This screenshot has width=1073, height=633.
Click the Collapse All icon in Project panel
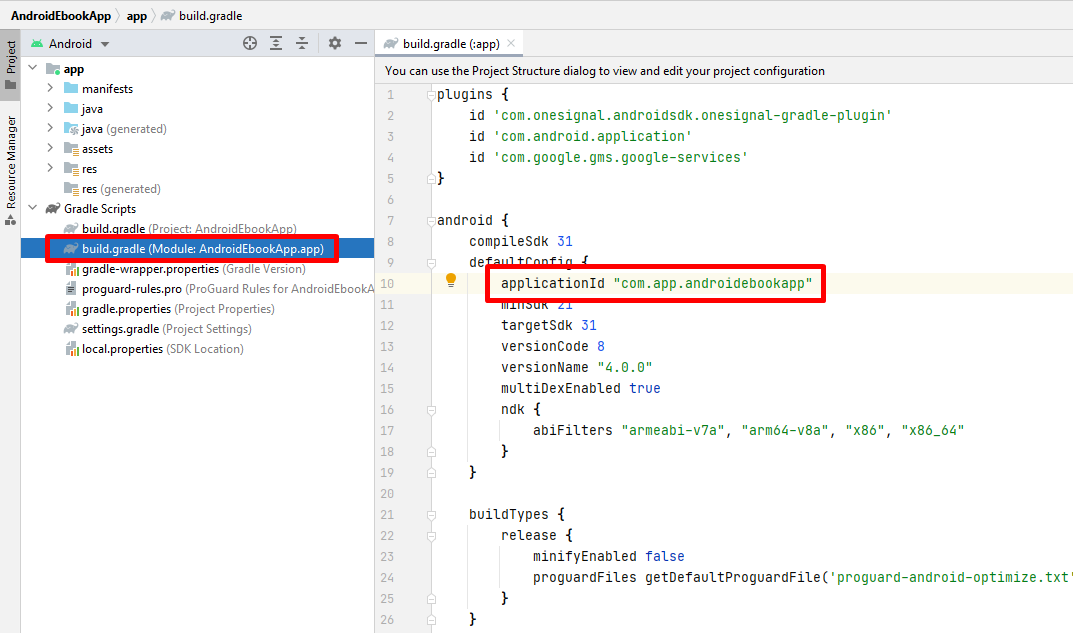(302, 44)
